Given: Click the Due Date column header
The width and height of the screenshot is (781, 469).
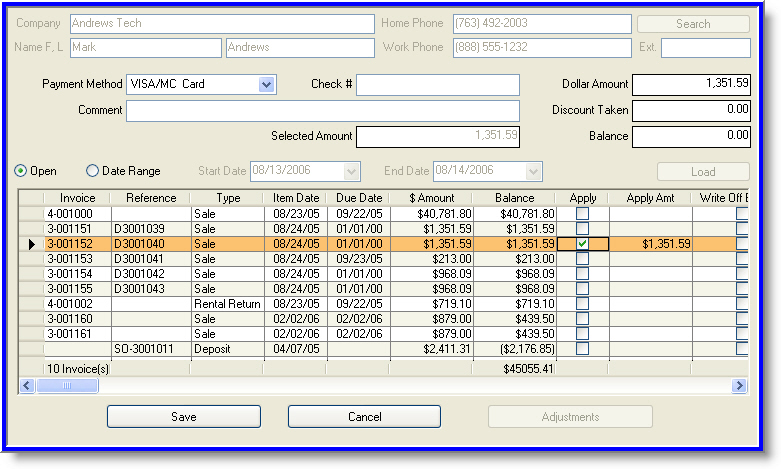Looking at the screenshot, I should pyautogui.click(x=359, y=198).
